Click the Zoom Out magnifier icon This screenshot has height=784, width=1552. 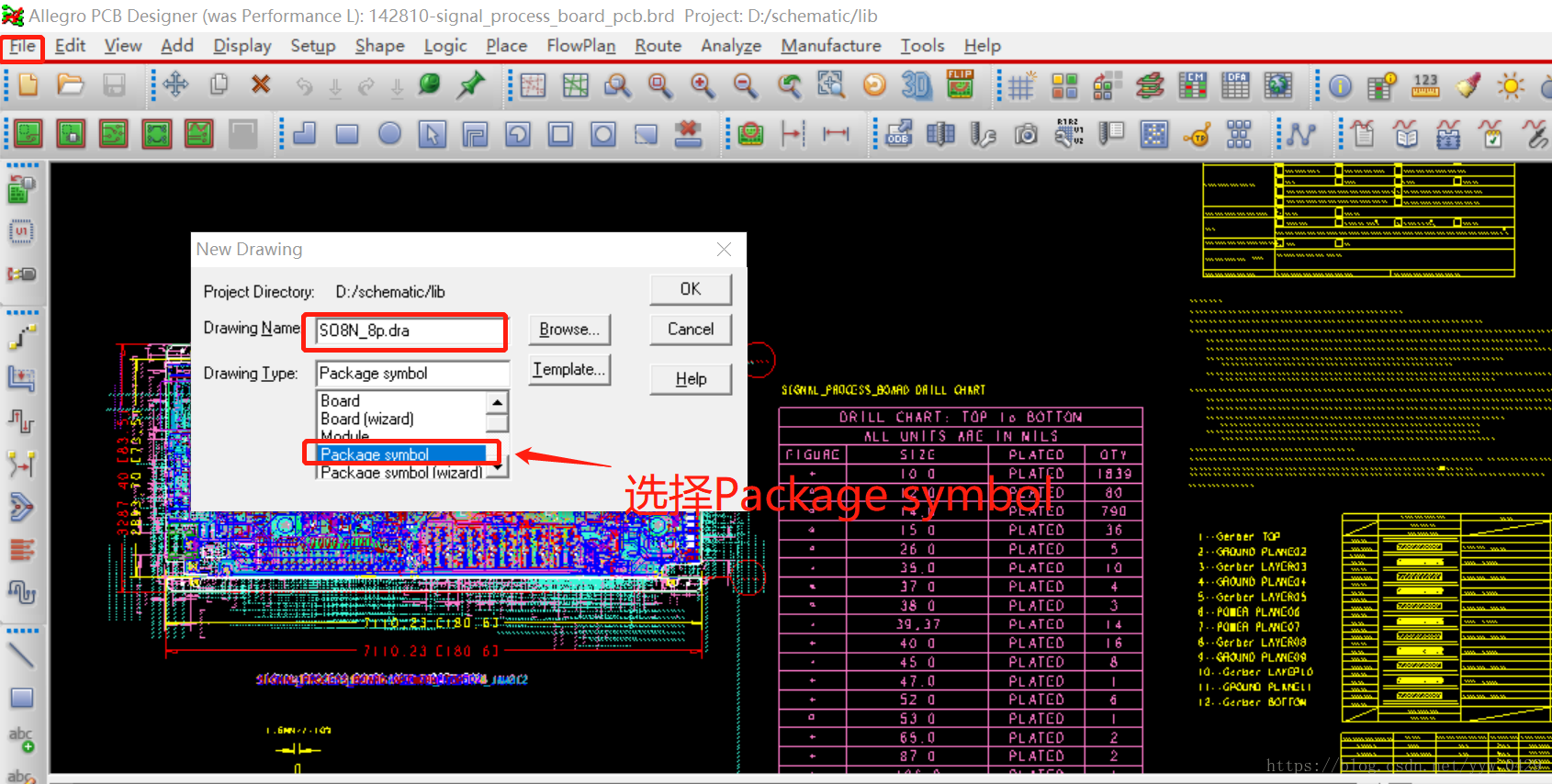click(x=746, y=86)
